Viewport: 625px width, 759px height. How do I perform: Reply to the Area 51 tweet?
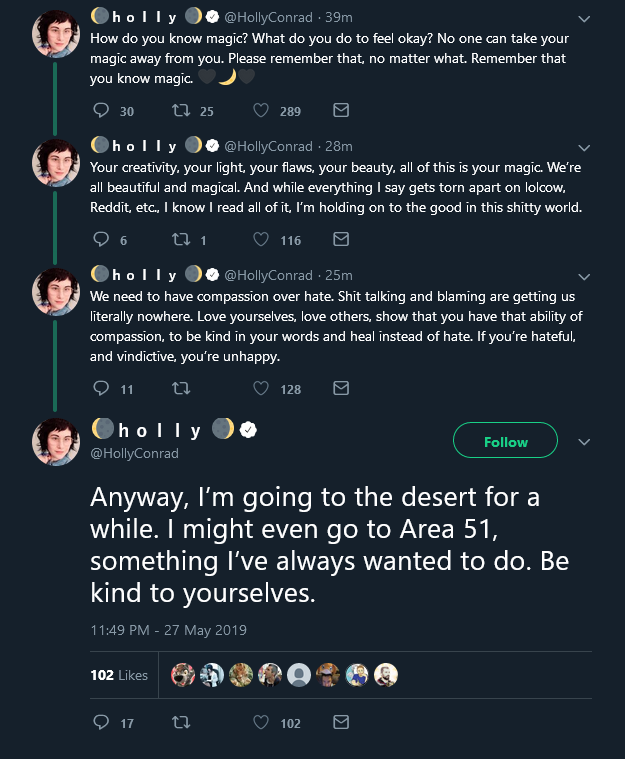101,722
